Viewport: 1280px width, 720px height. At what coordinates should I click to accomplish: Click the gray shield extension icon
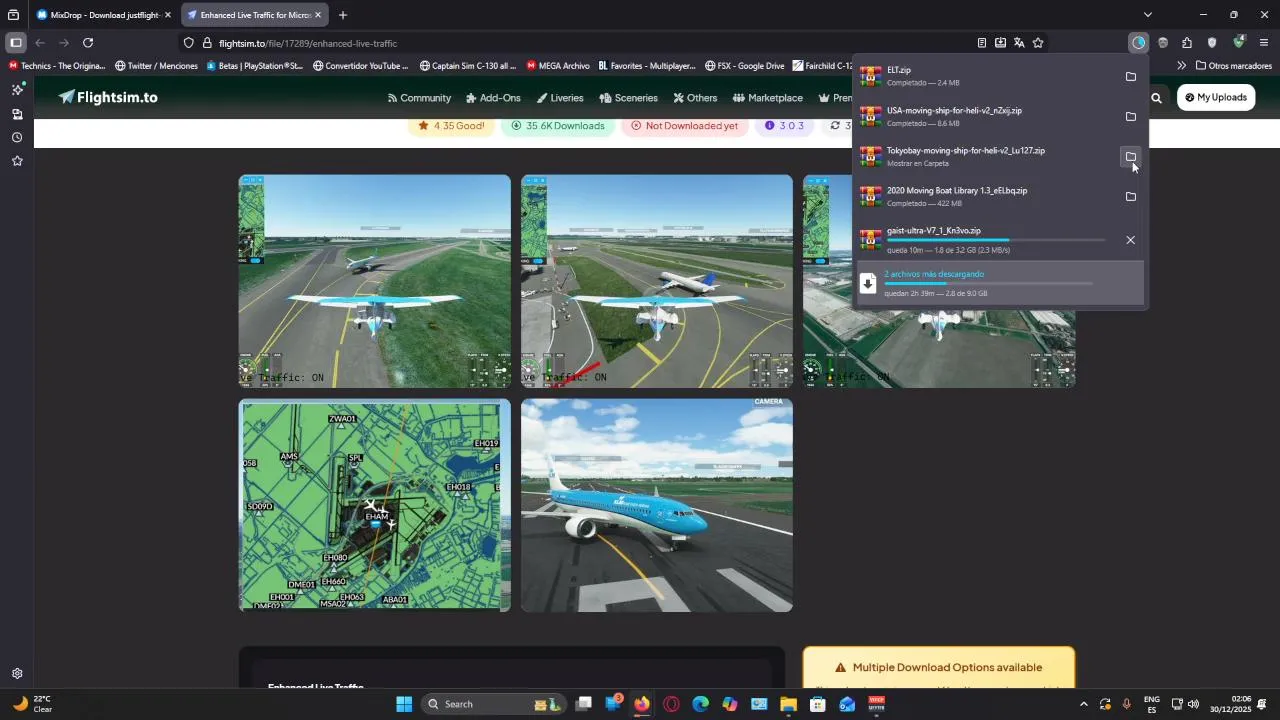1212,43
